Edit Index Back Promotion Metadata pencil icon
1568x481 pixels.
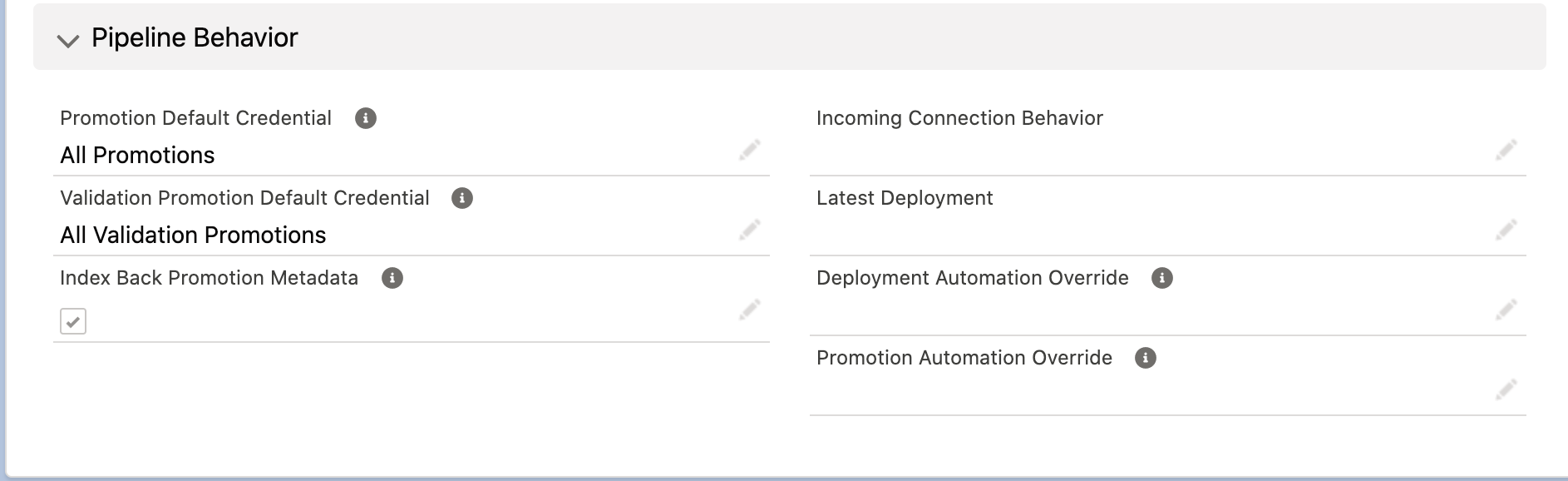[x=750, y=310]
